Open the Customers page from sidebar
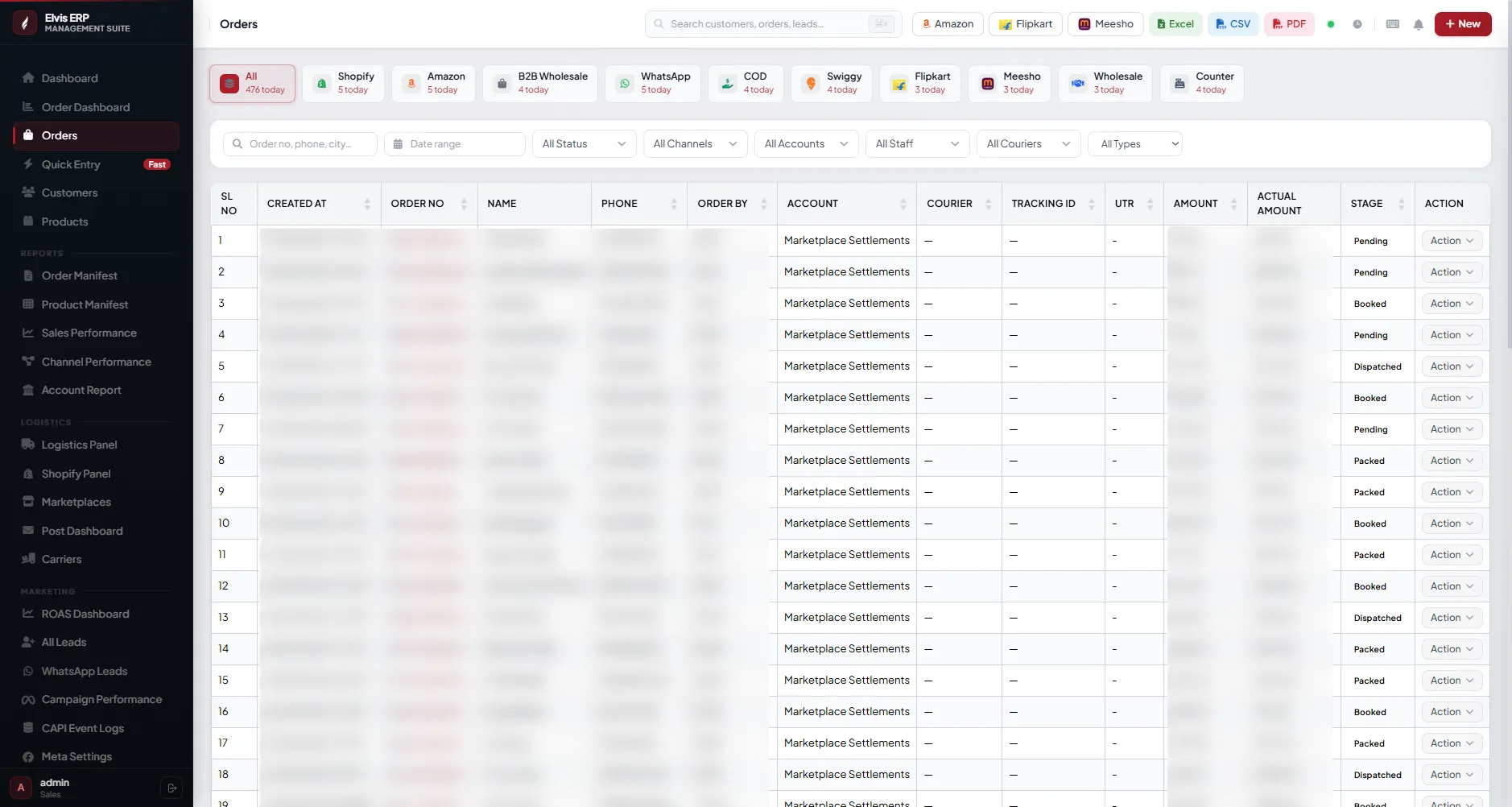The height and width of the screenshot is (807, 1512). pos(96,192)
